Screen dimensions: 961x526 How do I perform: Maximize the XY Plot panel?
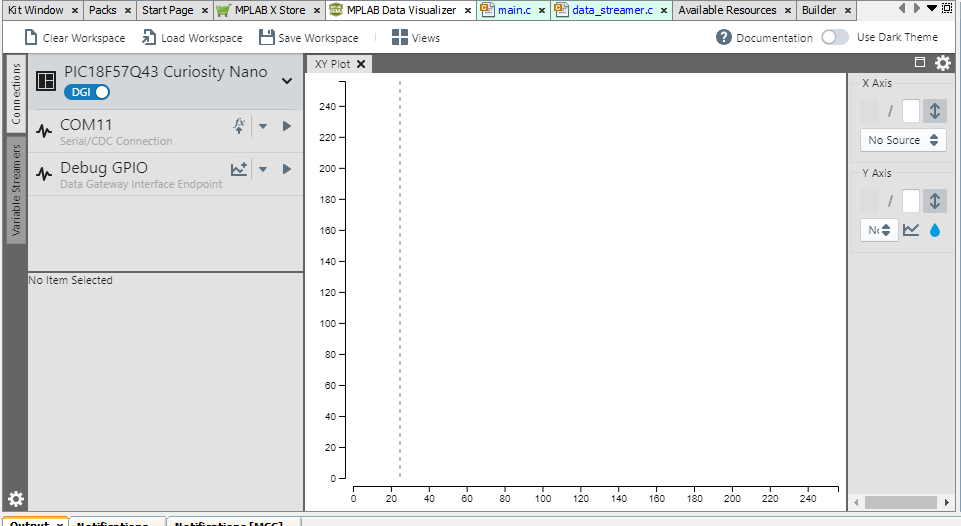pos(919,62)
